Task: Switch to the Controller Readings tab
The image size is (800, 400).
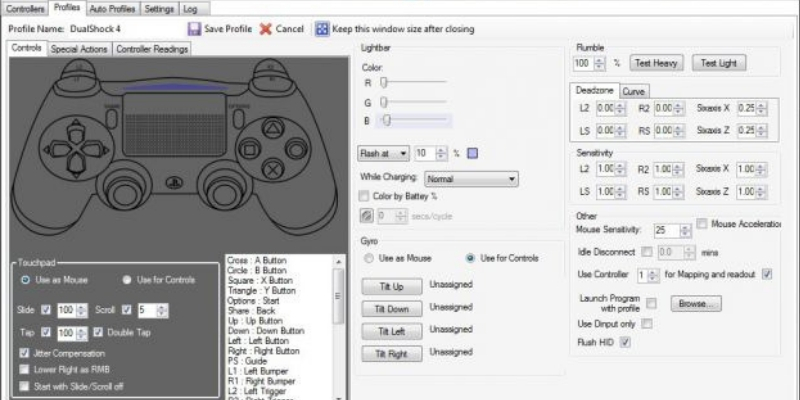Action: click(x=152, y=49)
